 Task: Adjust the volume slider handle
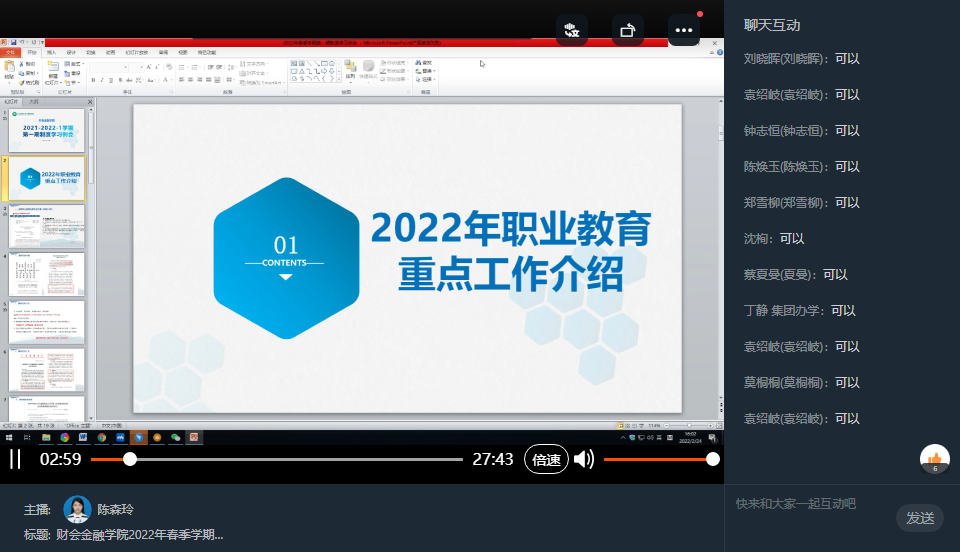pos(712,459)
